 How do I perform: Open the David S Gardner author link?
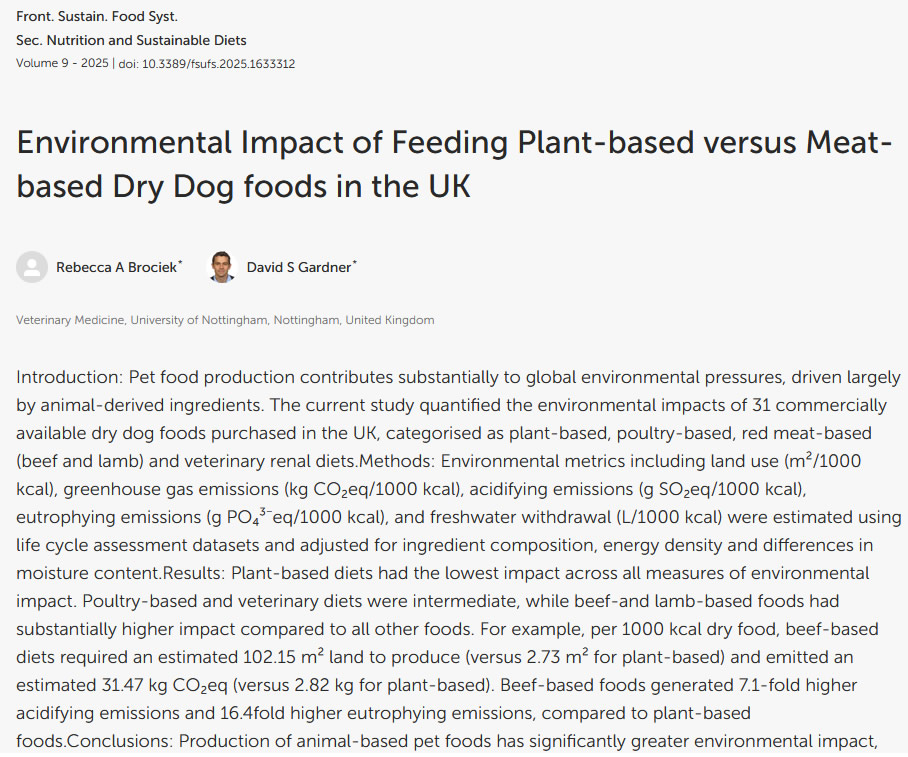(x=298, y=268)
